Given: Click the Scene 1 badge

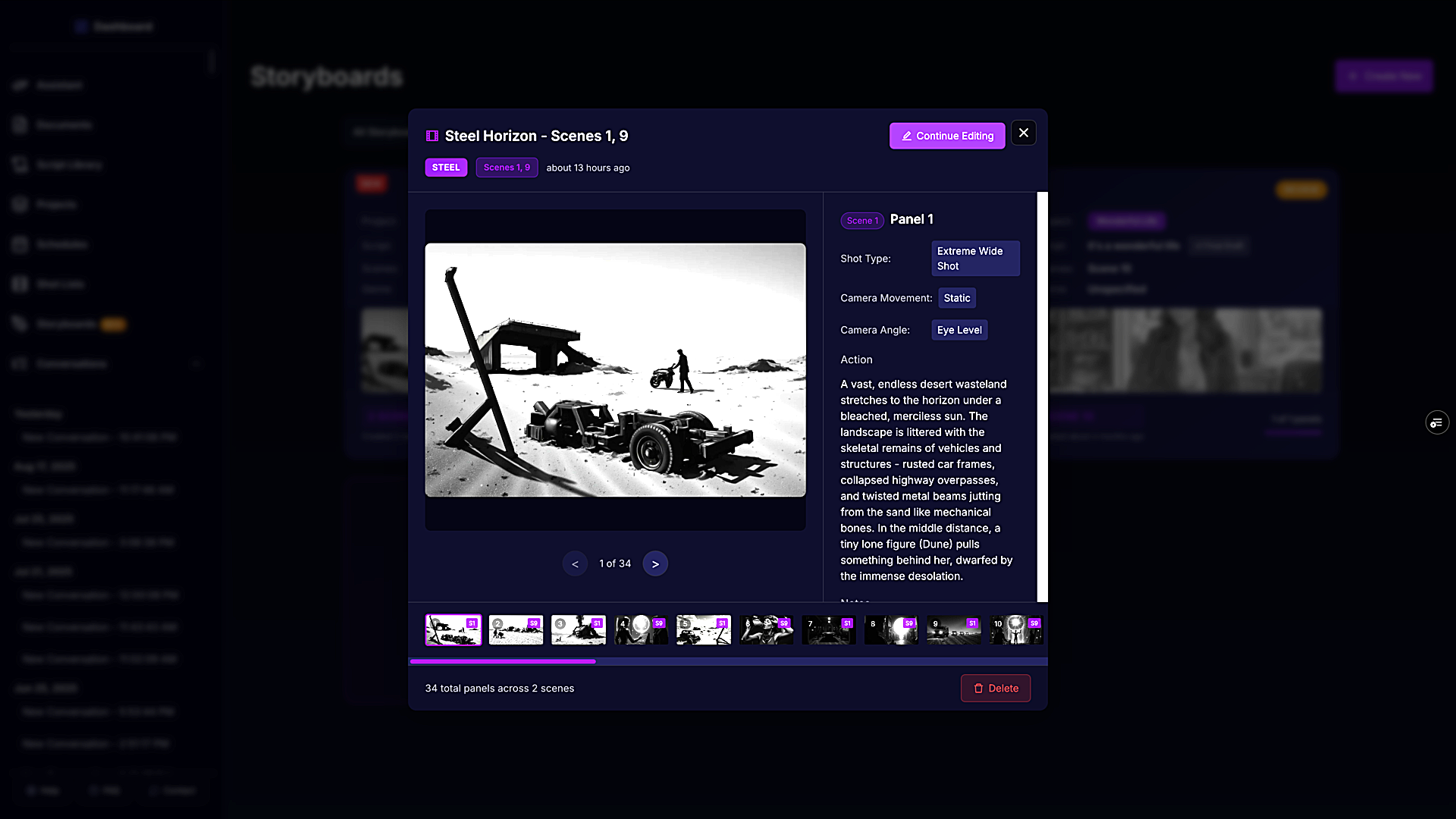Looking at the screenshot, I should pos(862,221).
